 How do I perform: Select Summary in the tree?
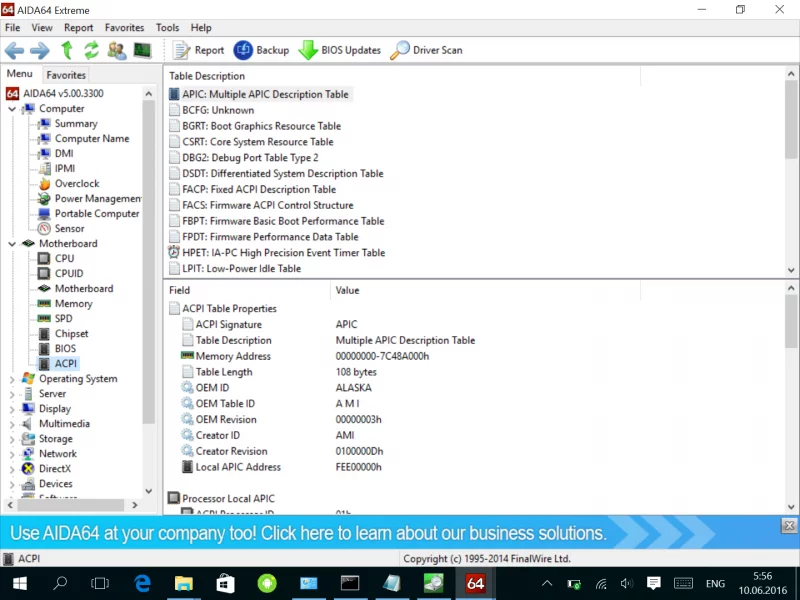tap(76, 123)
